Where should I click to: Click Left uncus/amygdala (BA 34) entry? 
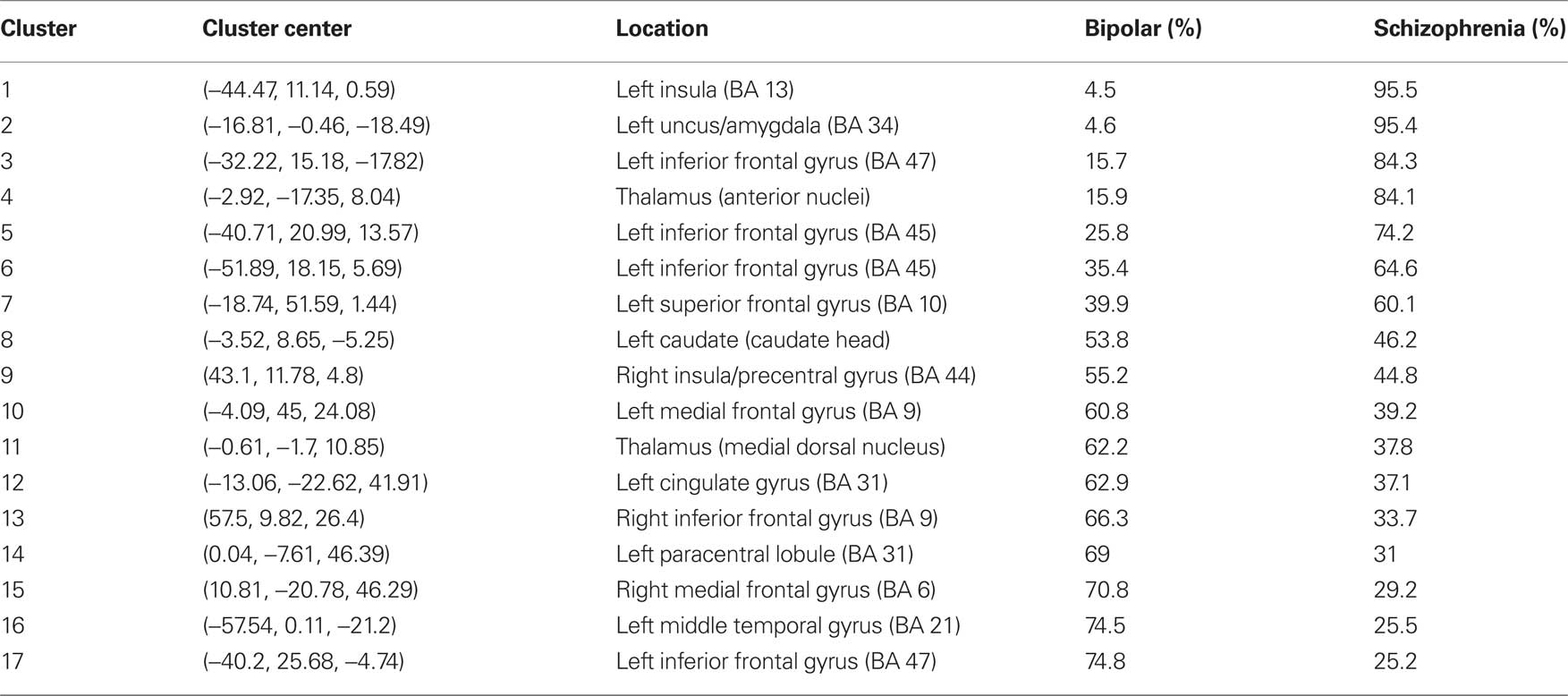tap(757, 125)
